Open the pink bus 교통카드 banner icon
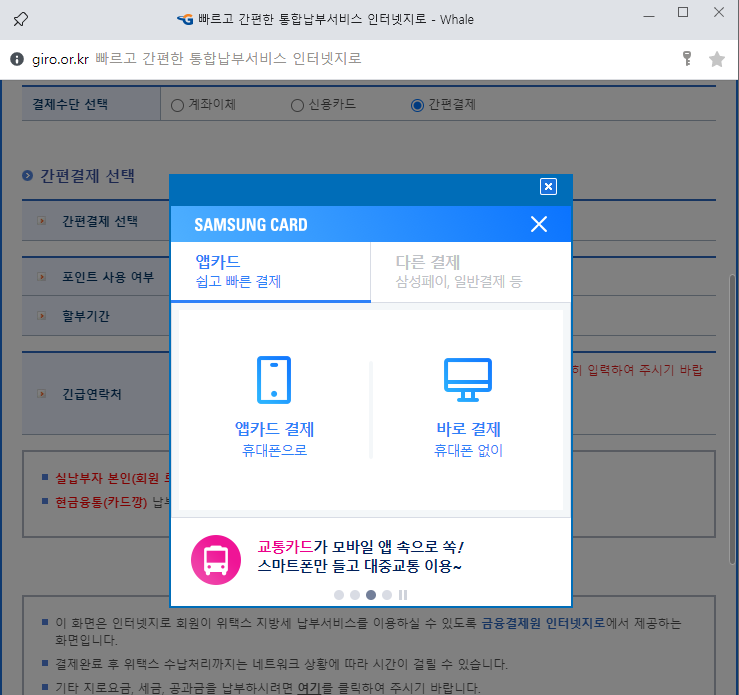Screen dimensions: 739x695 tap(216, 560)
